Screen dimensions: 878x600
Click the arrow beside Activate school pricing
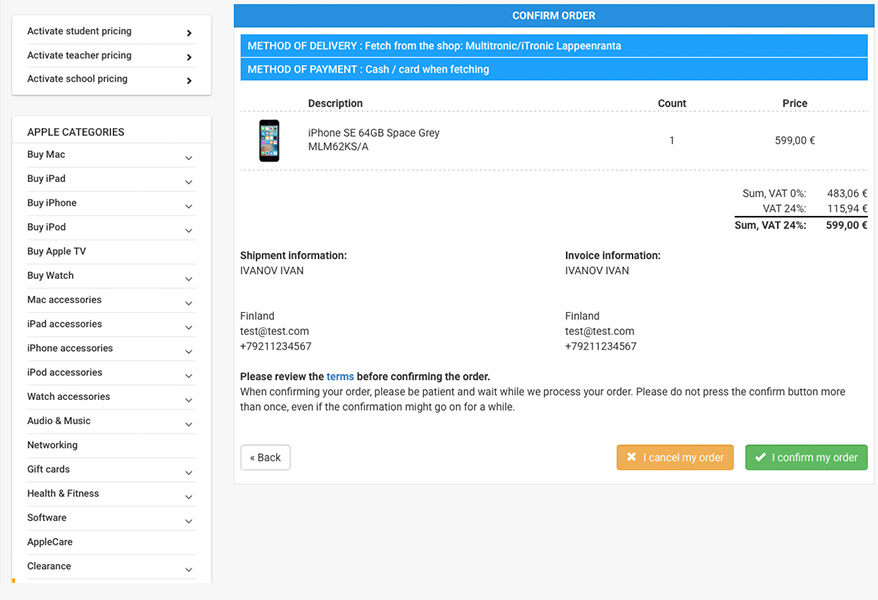point(189,81)
